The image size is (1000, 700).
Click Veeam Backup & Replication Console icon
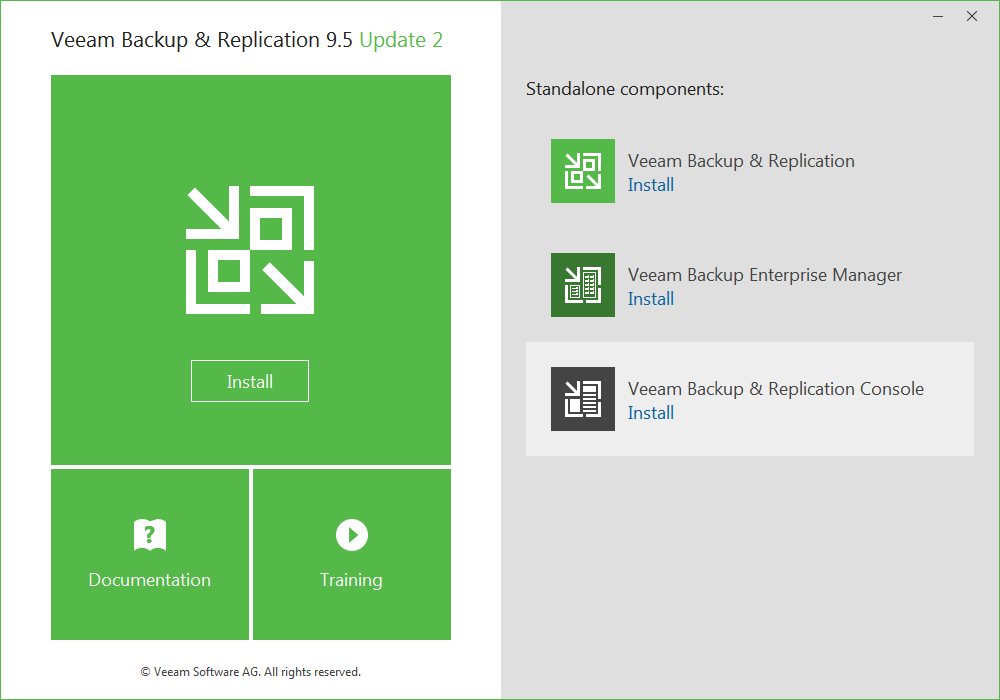pyautogui.click(x=583, y=399)
